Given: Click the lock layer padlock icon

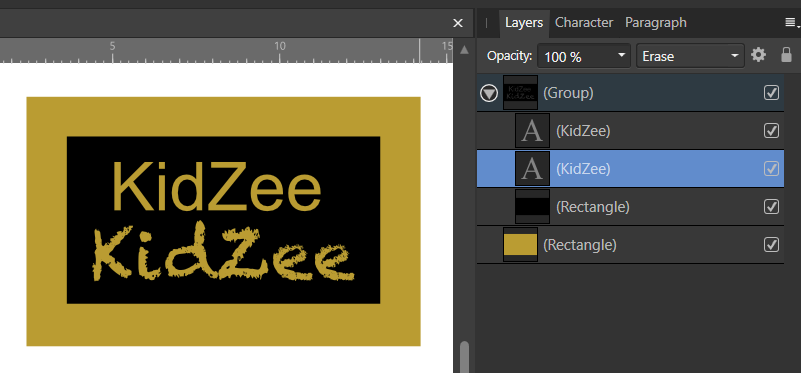Looking at the screenshot, I should coord(787,55).
